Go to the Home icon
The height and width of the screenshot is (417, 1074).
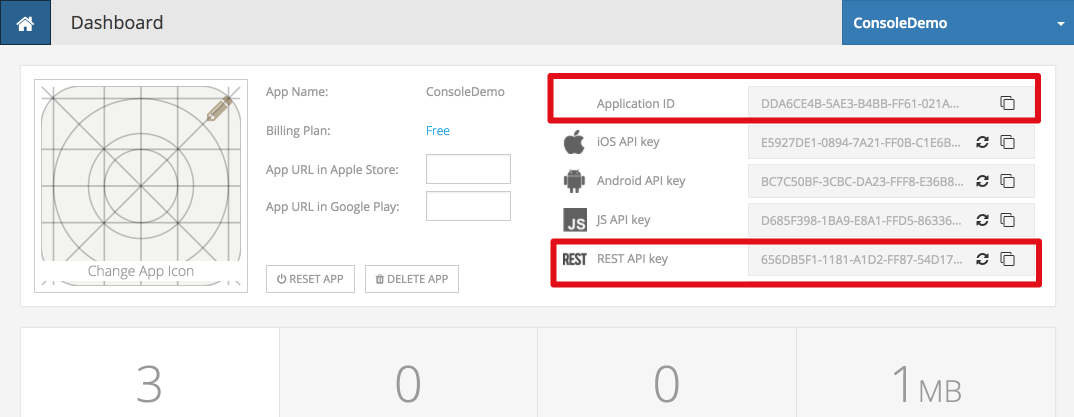tap(25, 23)
